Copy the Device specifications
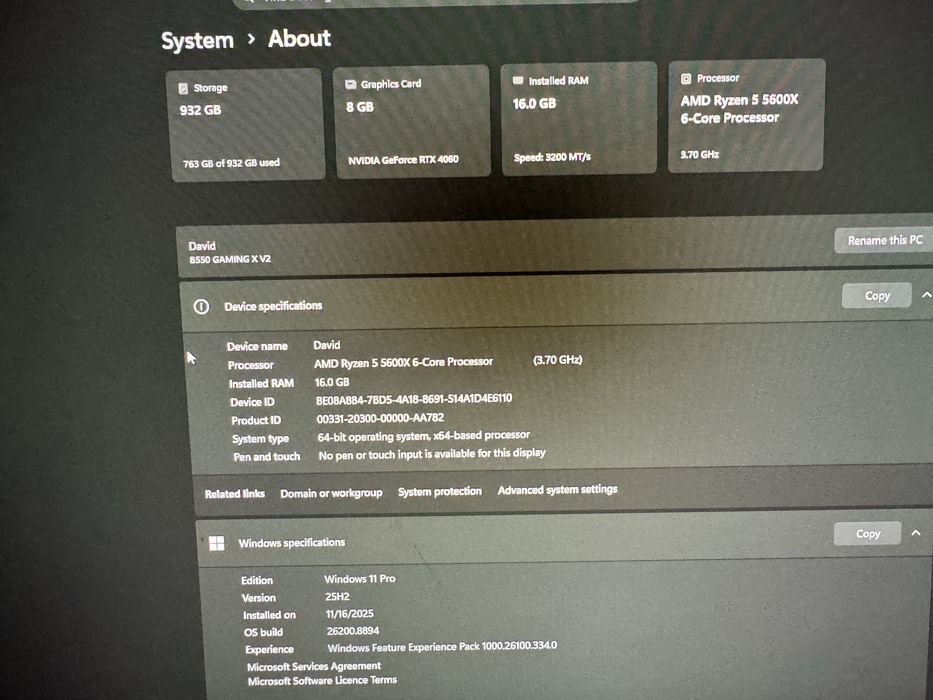The height and width of the screenshot is (700, 933). coord(876,295)
